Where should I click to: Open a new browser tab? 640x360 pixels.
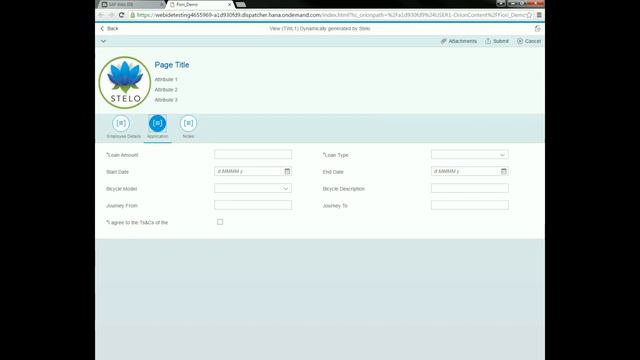(241, 4)
